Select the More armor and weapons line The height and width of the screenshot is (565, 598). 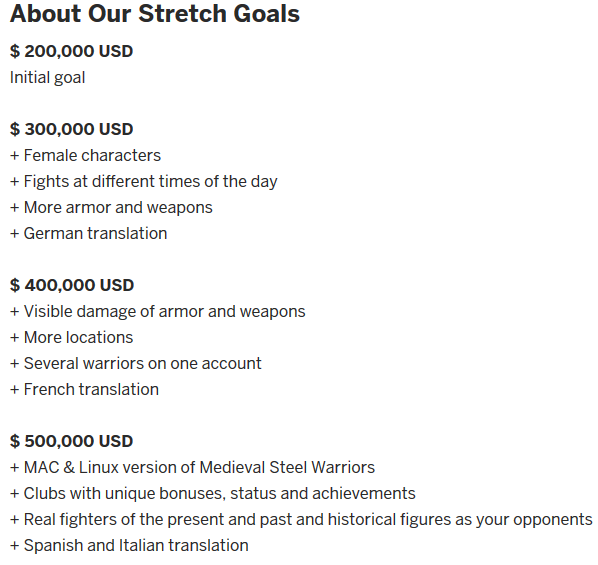coord(111,208)
